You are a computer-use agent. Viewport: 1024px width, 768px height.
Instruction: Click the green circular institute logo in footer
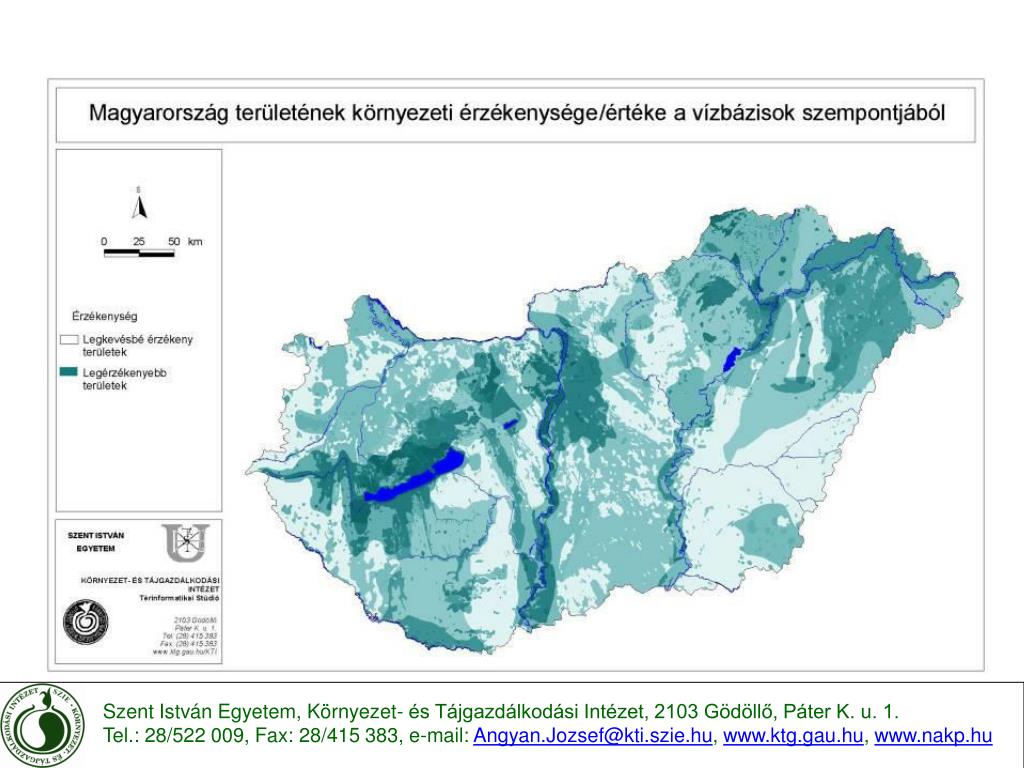(40, 724)
